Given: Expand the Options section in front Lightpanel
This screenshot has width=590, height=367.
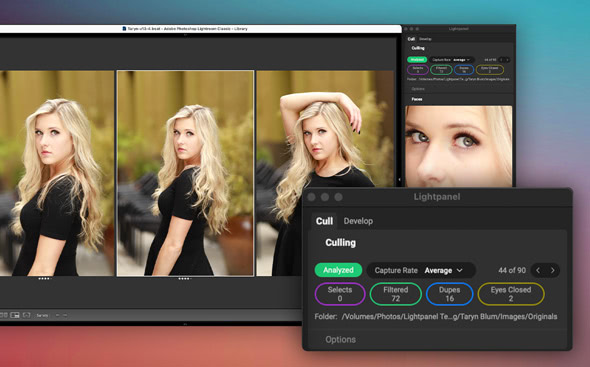Looking at the screenshot, I should (x=341, y=340).
